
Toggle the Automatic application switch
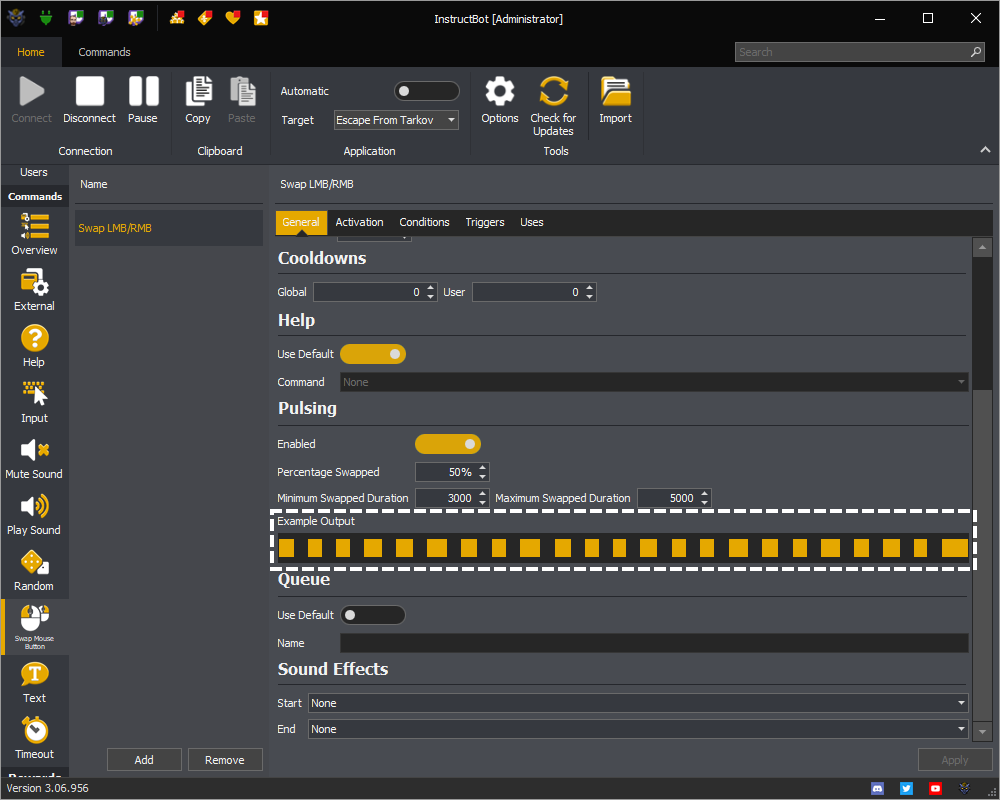click(x=426, y=91)
